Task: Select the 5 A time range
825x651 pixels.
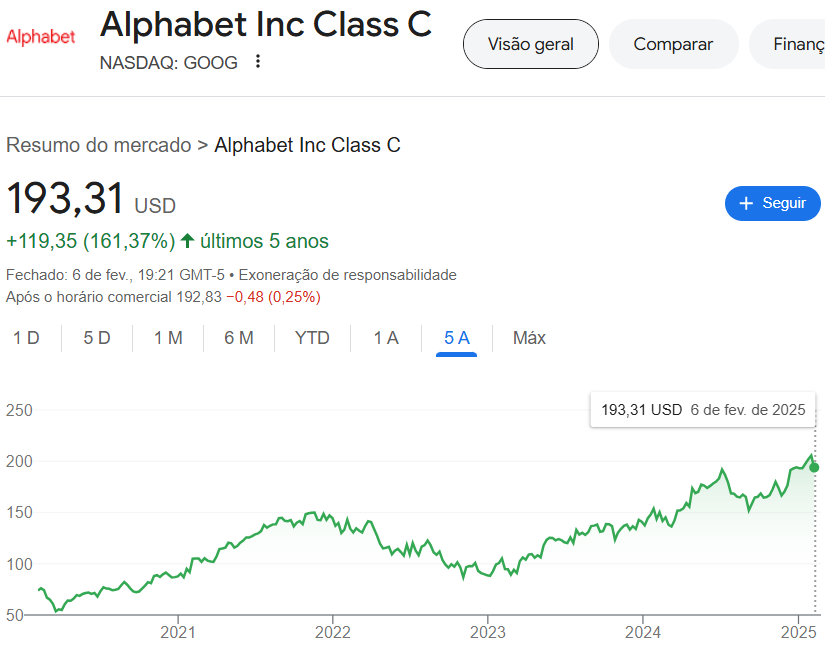Action: (457, 338)
